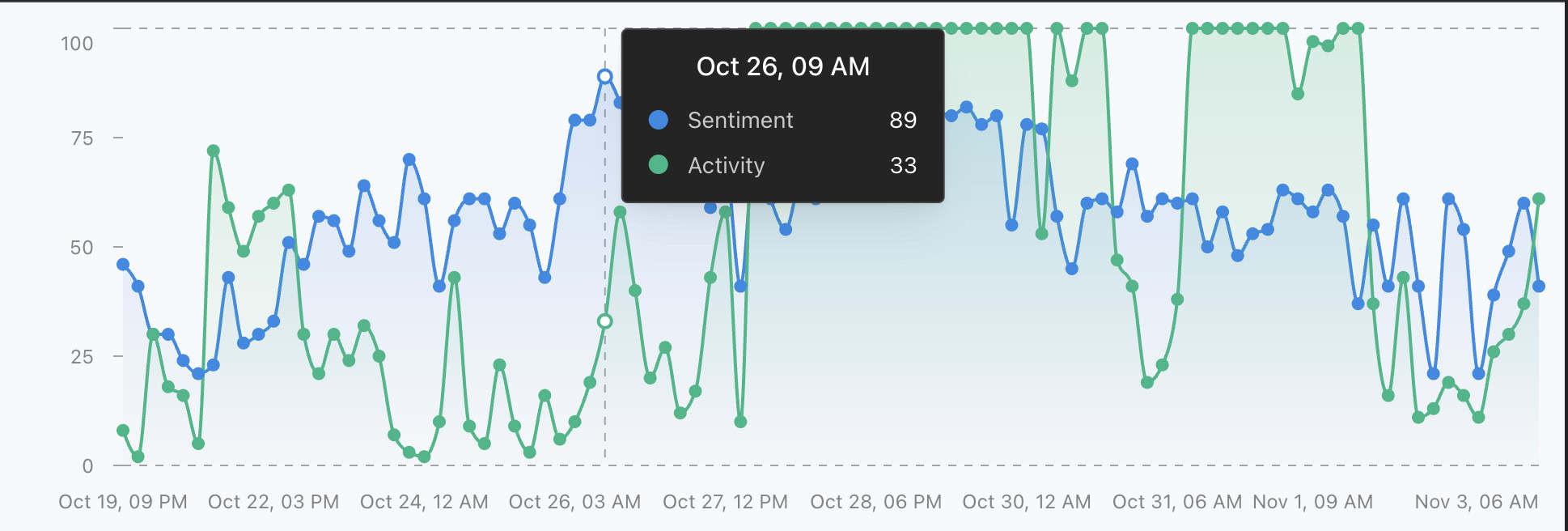
Task: Select the Nov 1, 09 AM axis label
Action: point(1312,502)
